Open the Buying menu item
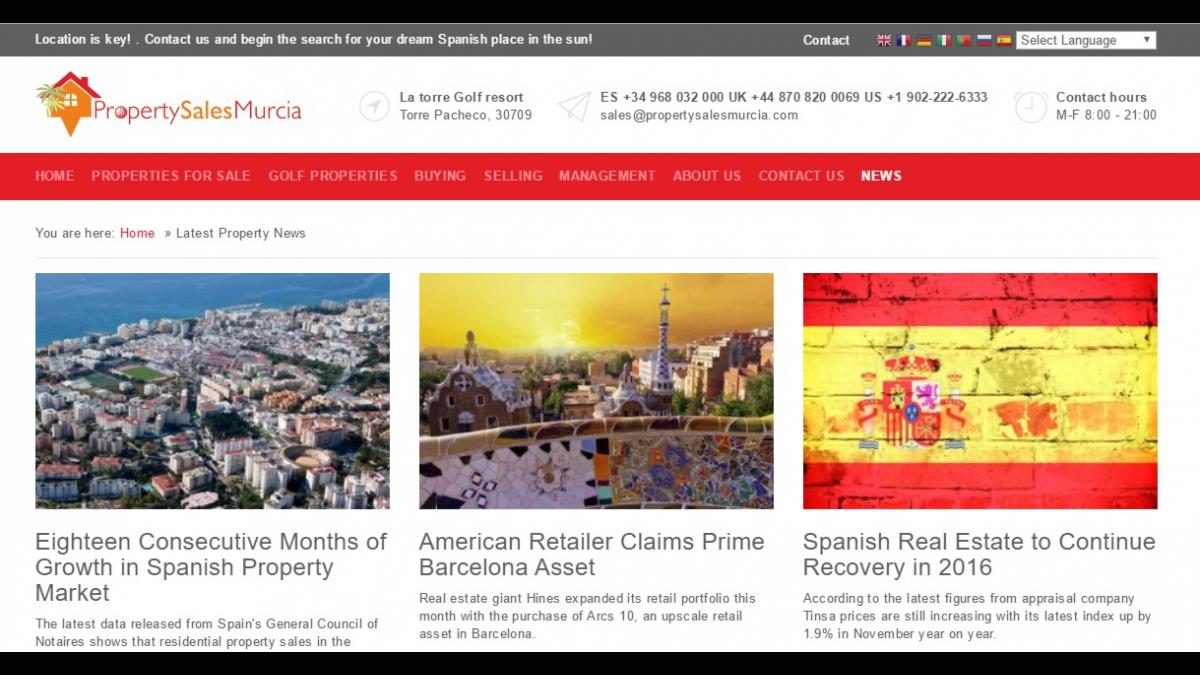The width and height of the screenshot is (1200, 675). 440,175
